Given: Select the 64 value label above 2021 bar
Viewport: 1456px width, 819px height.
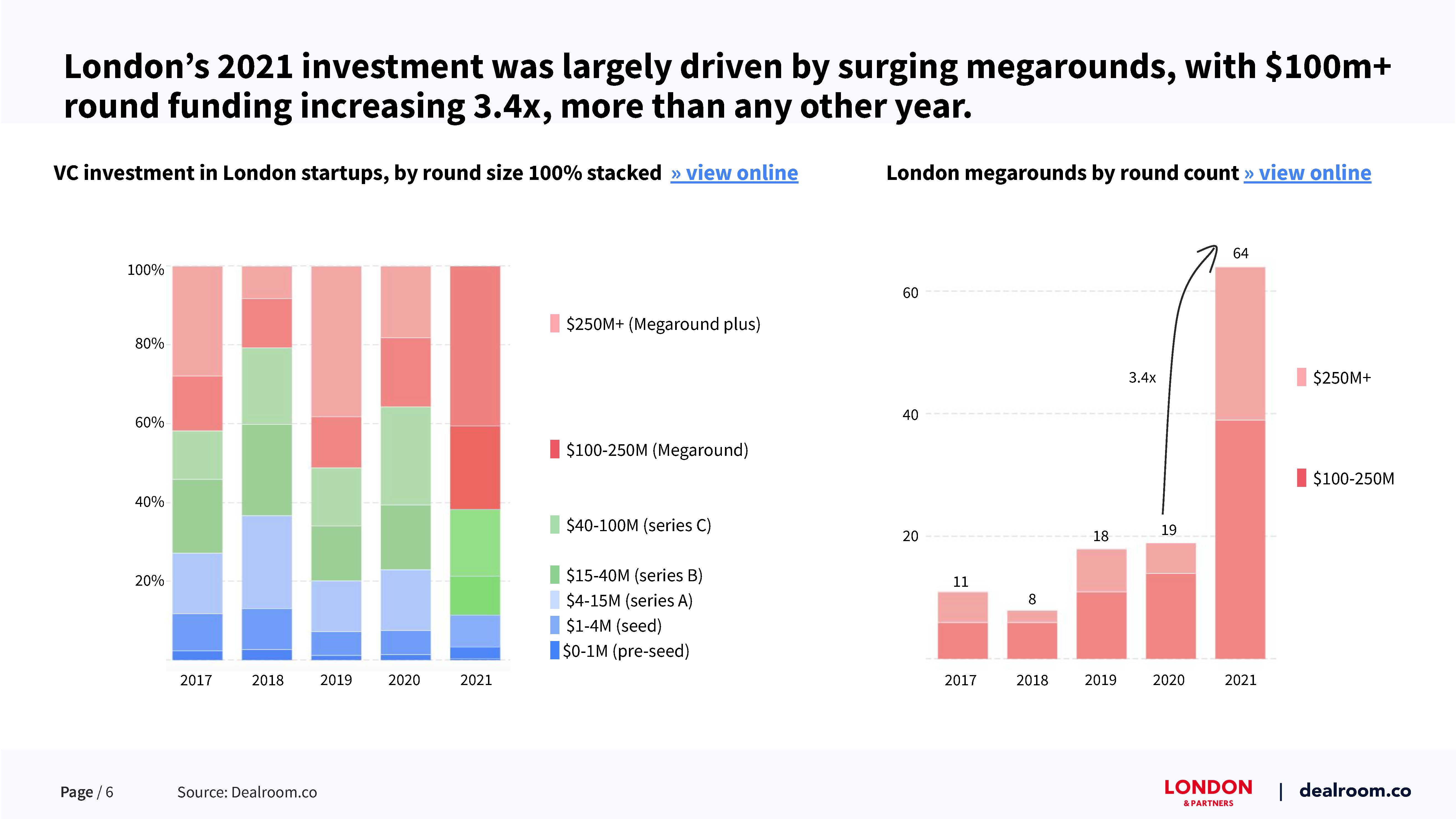Looking at the screenshot, I should click(x=1241, y=253).
